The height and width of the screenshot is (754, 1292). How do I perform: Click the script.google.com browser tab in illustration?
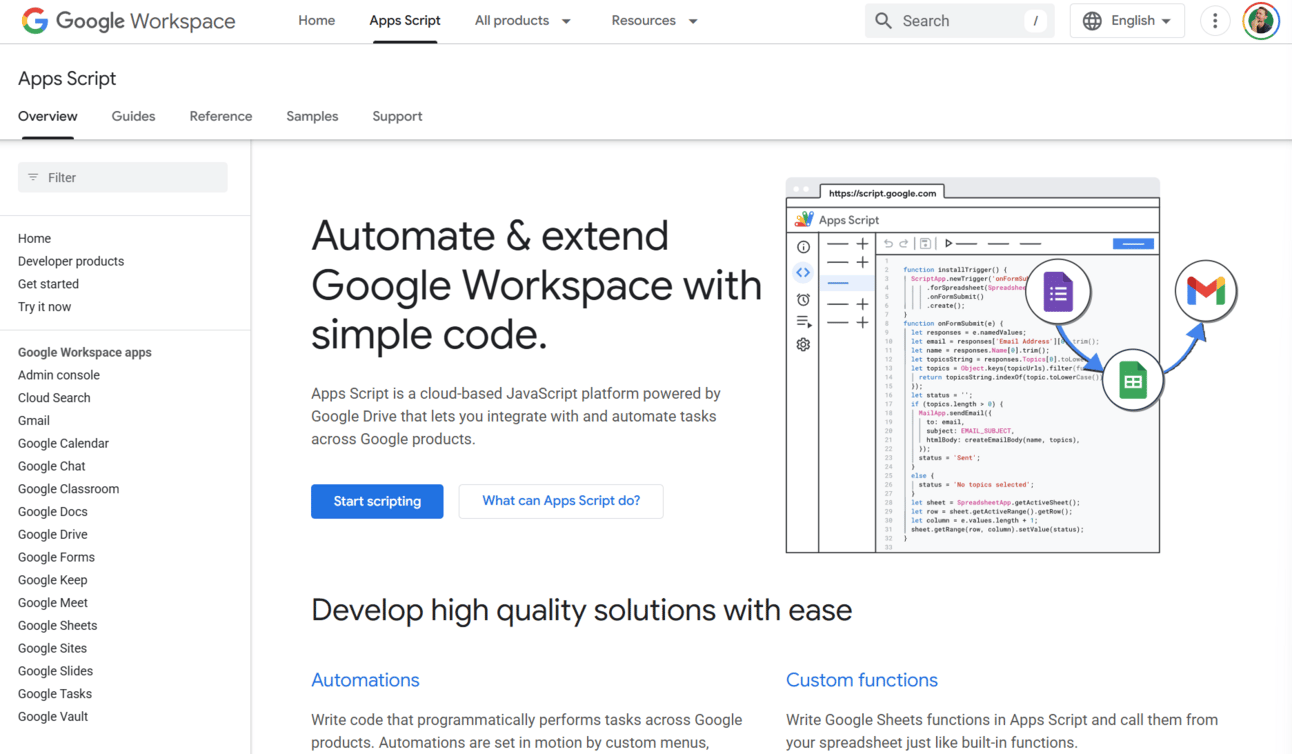[883, 193]
